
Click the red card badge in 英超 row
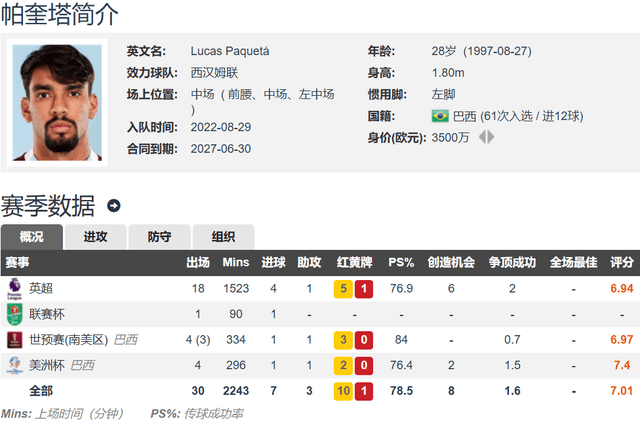tap(364, 288)
